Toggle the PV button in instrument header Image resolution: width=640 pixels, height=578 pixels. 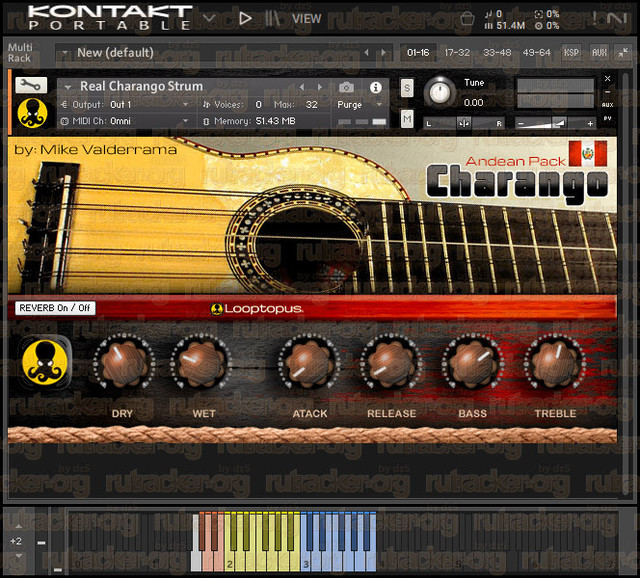(607, 119)
